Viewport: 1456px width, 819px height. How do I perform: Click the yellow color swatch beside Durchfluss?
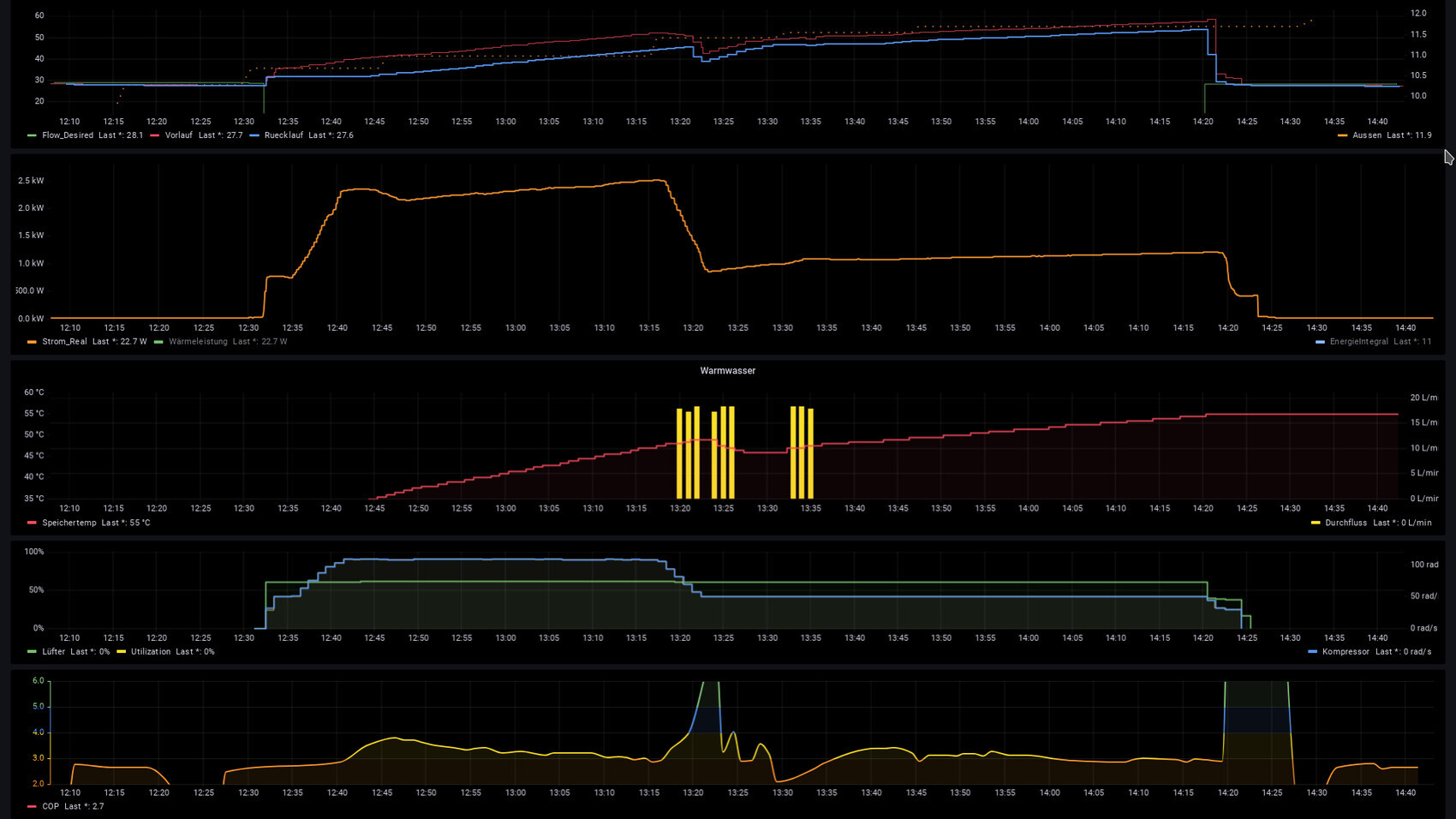(x=1316, y=523)
